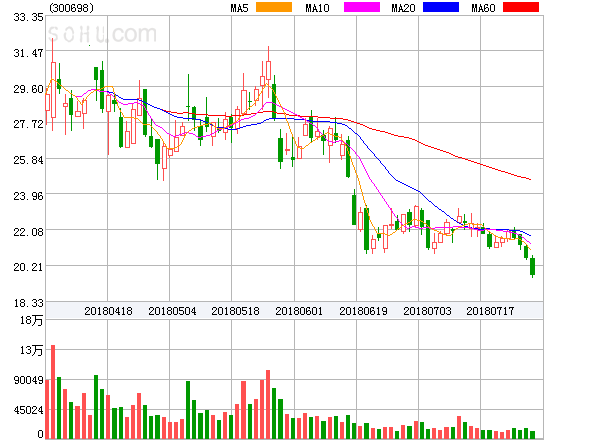The height and width of the screenshot is (440, 600).
Task: Click the 20180619 date label
Action: tap(363, 311)
